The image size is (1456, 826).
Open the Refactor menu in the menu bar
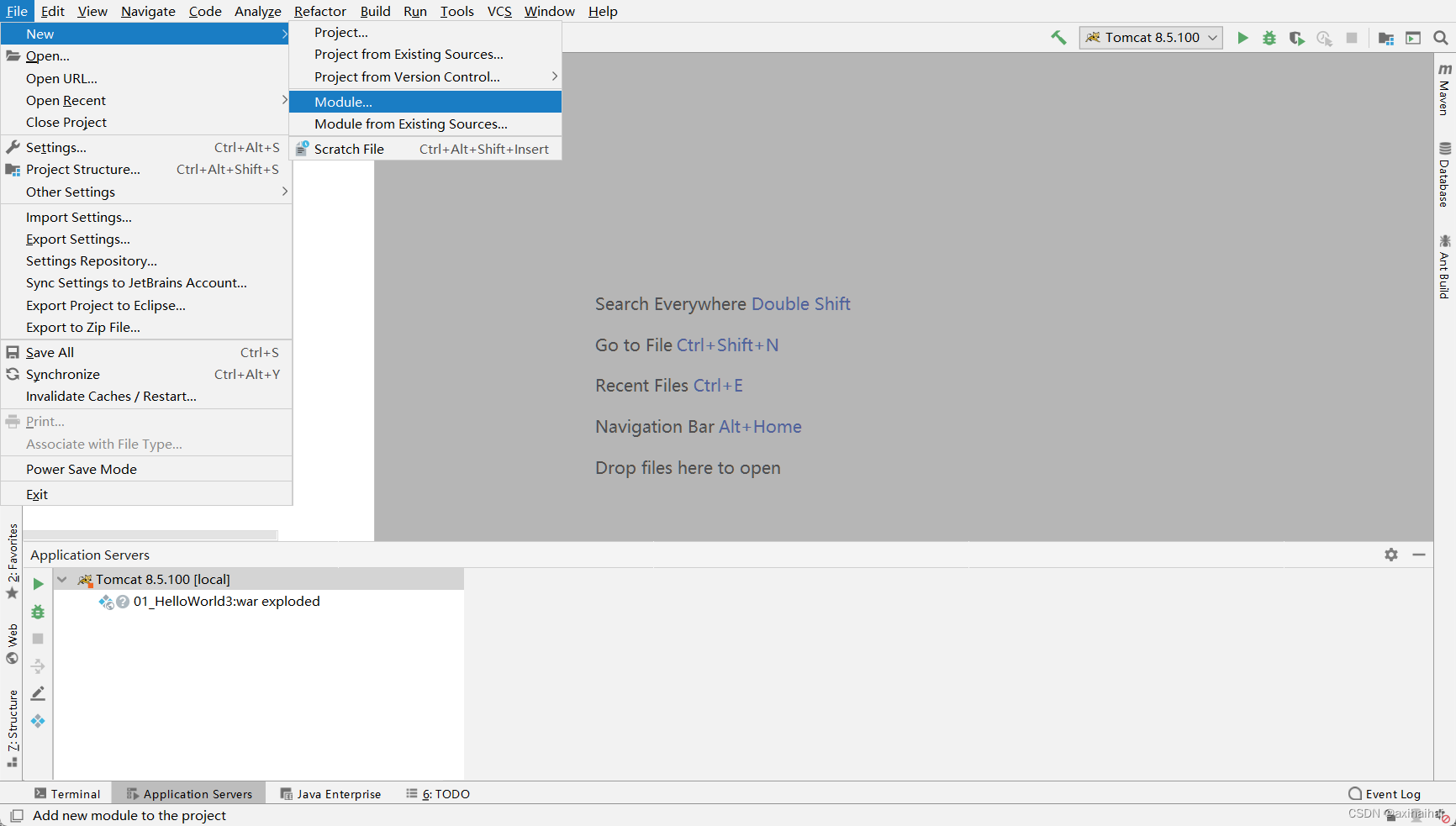(319, 11)
